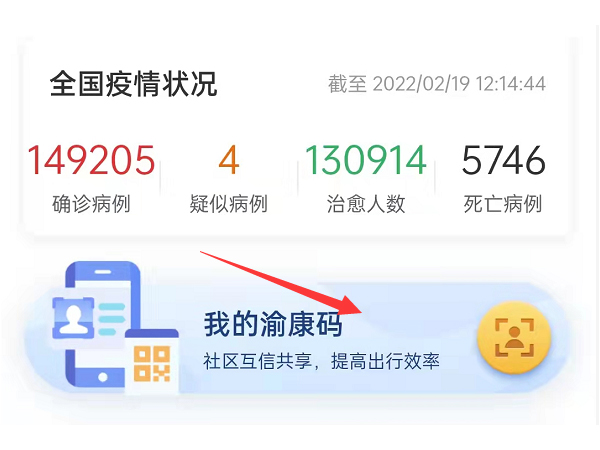This screenshot has height=450, width=600.
Task: Tap the timestamp 截至 2022/02/19 12:14:44
Action: coord(437,84)
